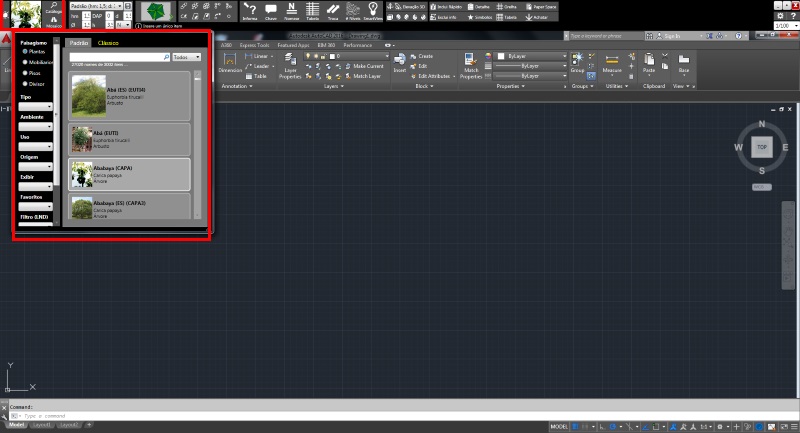This screenshot has width=800, height=433.
Task: Open the Exibir filter dropdown
Action: [35, 186]
